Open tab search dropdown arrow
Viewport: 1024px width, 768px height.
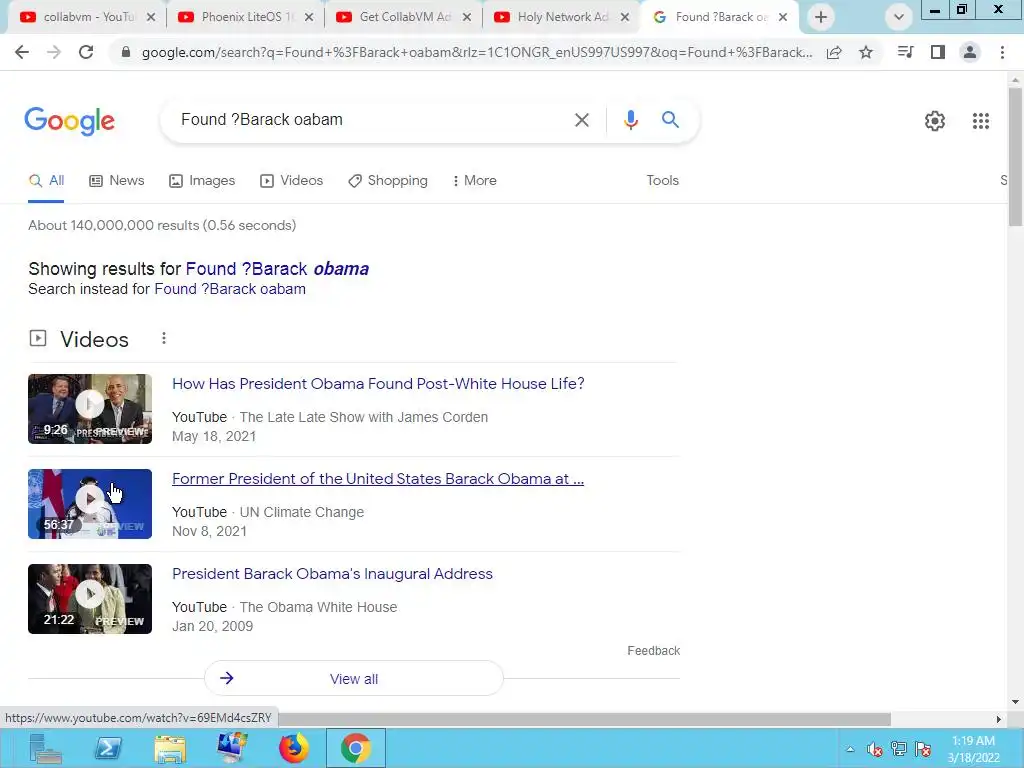coord(899,17)
